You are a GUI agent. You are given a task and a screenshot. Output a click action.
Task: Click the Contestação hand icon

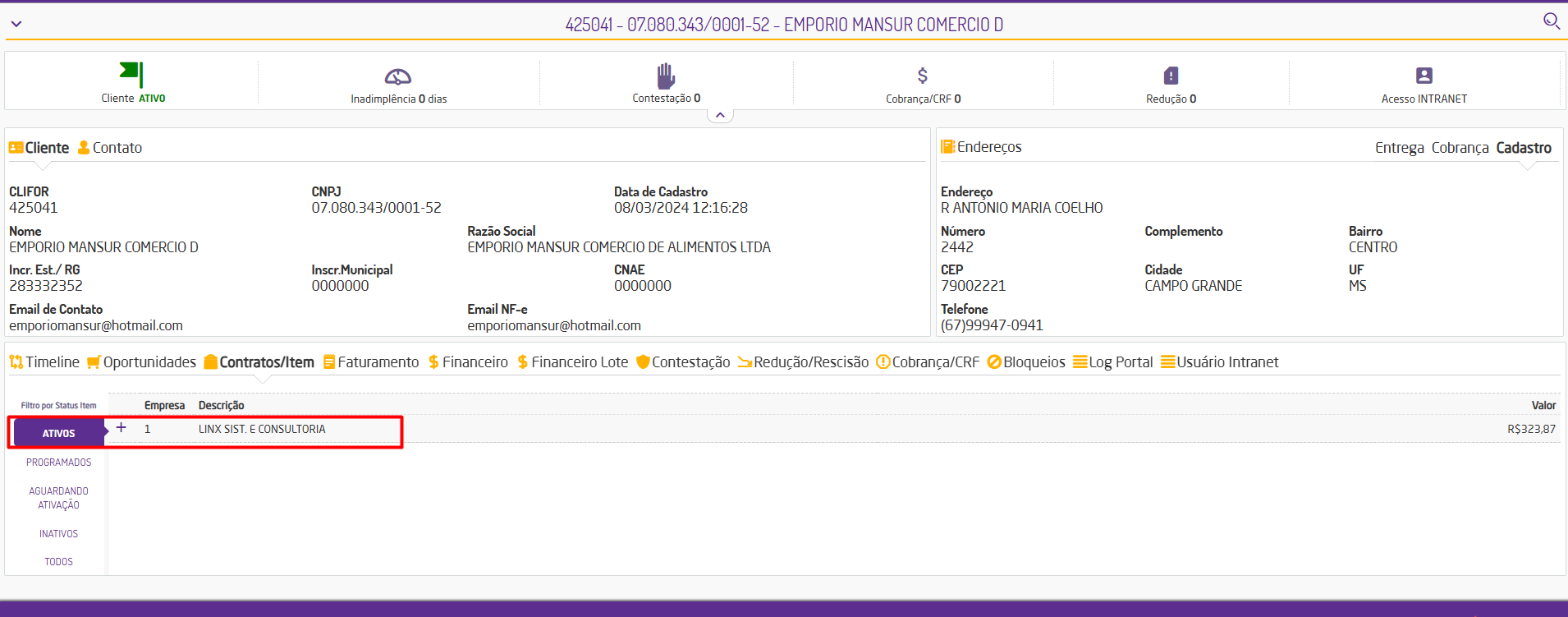coord(666,76)
